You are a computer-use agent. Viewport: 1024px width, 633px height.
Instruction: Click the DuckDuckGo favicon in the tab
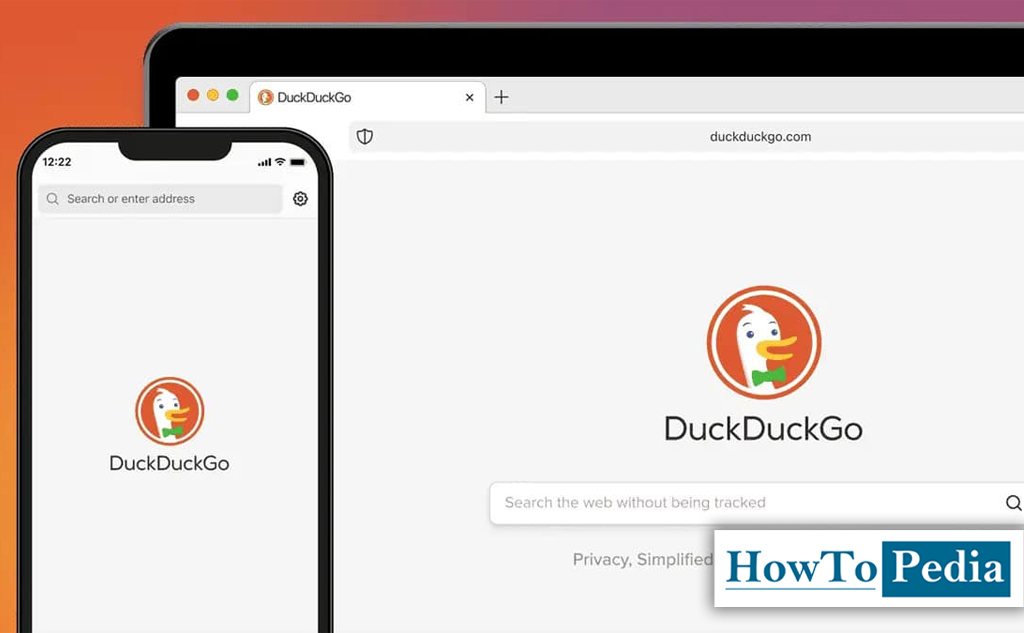click(x=265, y=97)
